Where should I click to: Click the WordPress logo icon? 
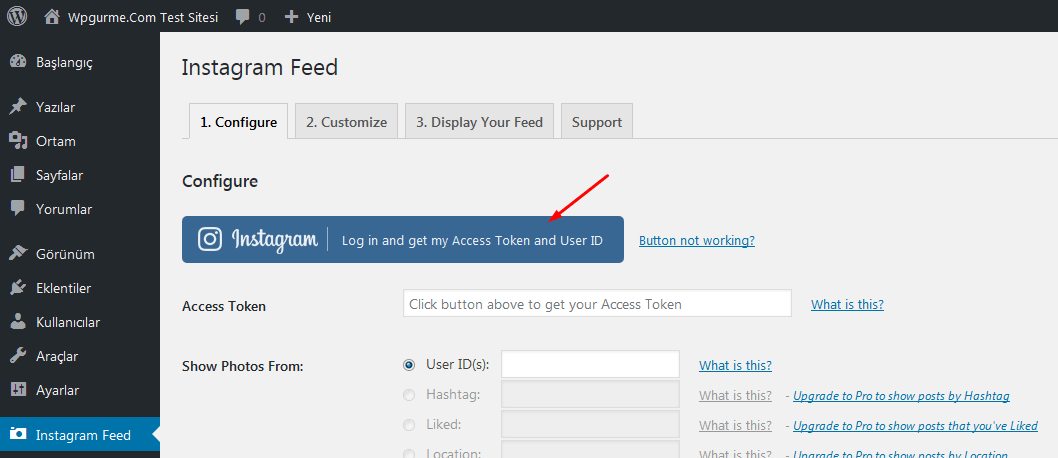(17, 16)
